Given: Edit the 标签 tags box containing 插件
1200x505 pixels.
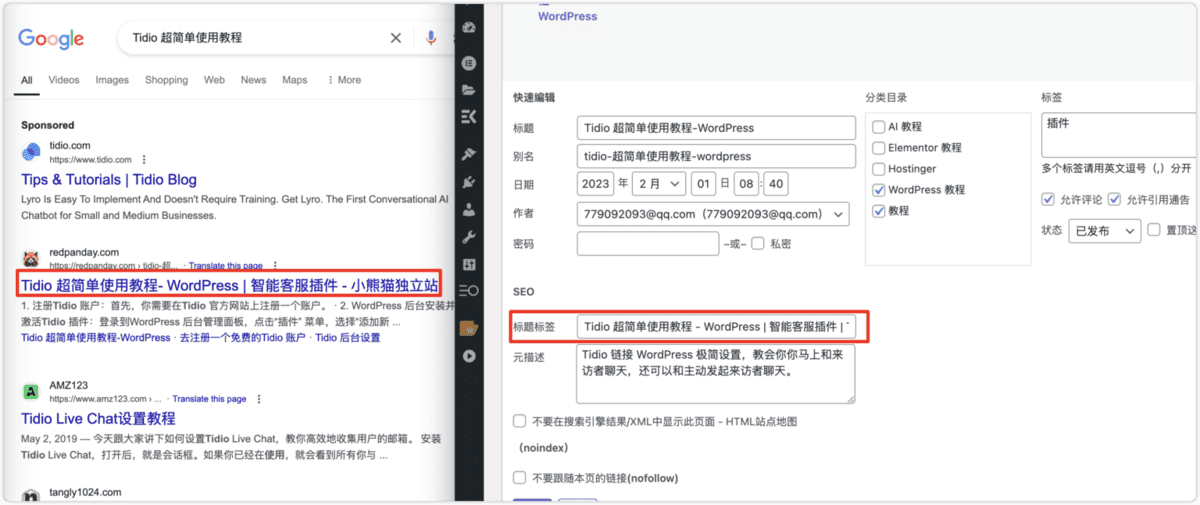Looking at the screenshot, I should click(x=1117, y=133).
